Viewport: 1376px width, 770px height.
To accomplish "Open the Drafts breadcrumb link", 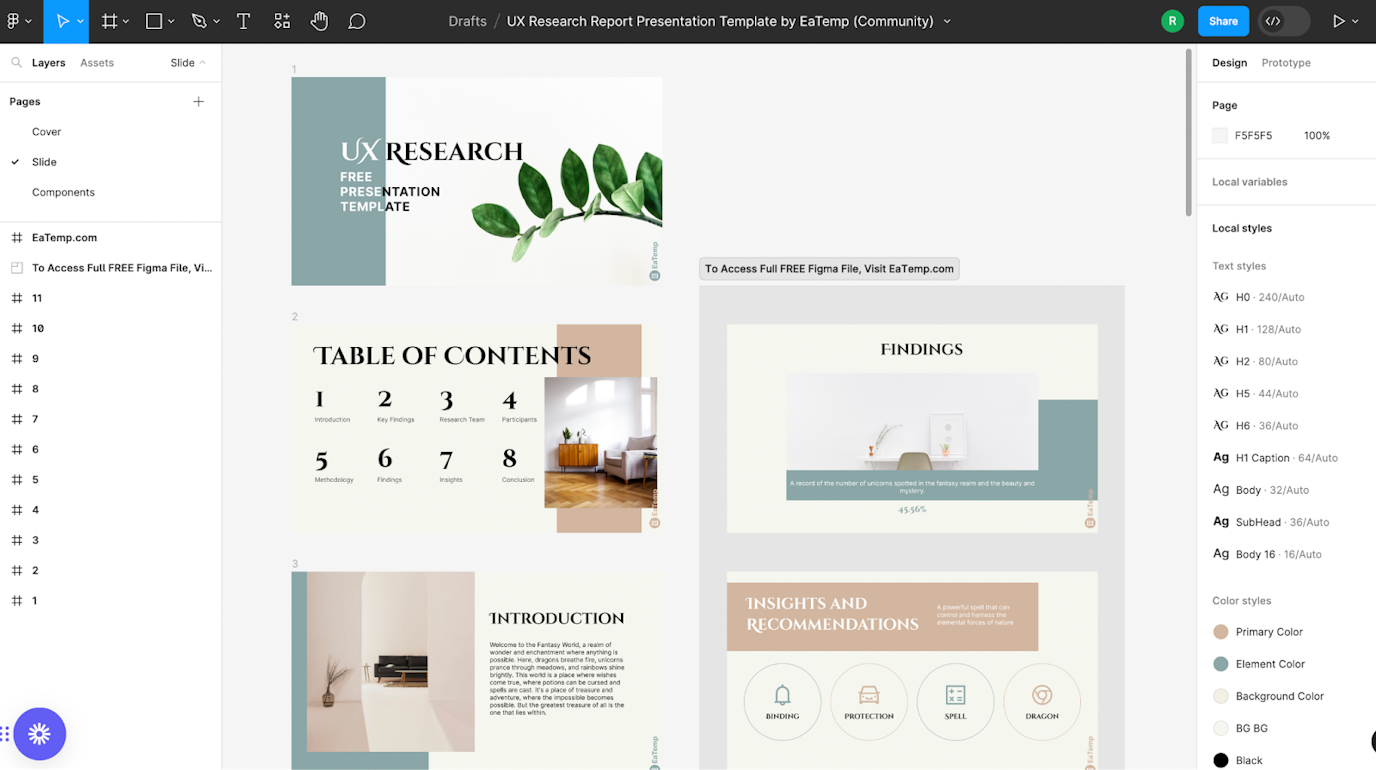I will [x=467, y=20].
